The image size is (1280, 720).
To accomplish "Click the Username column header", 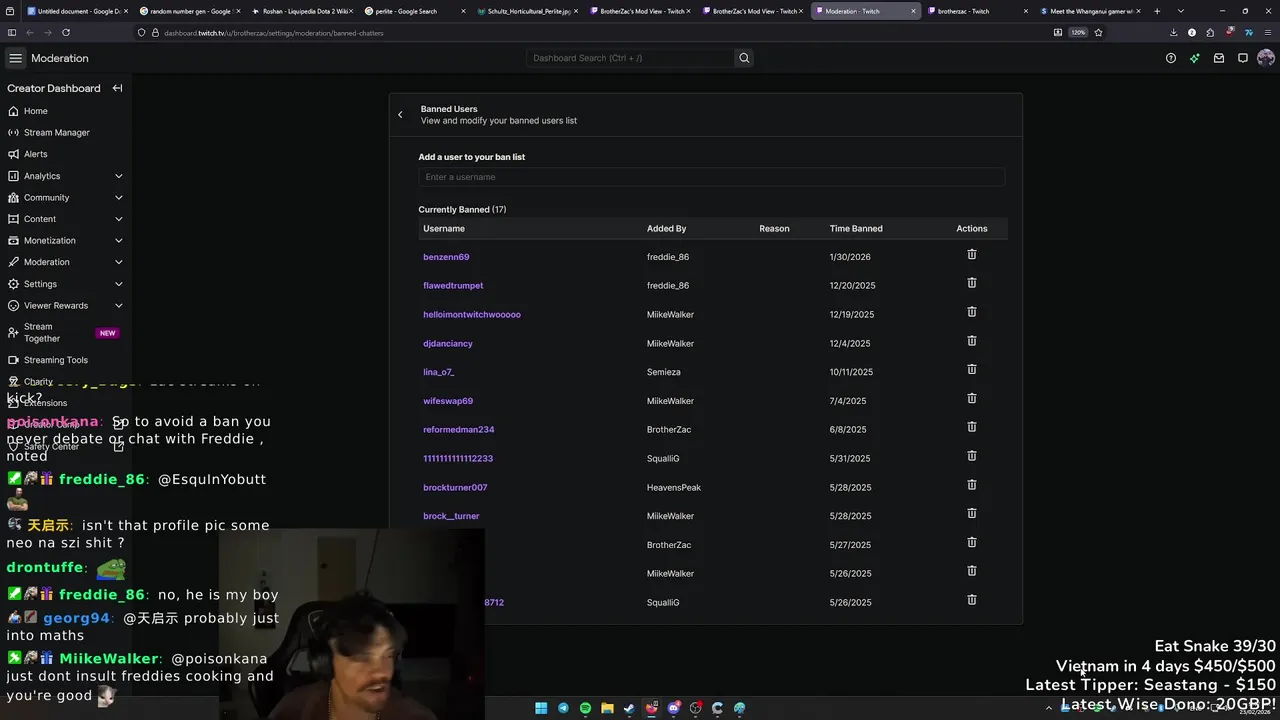I will pyautogui.click(x=444, y=229).
